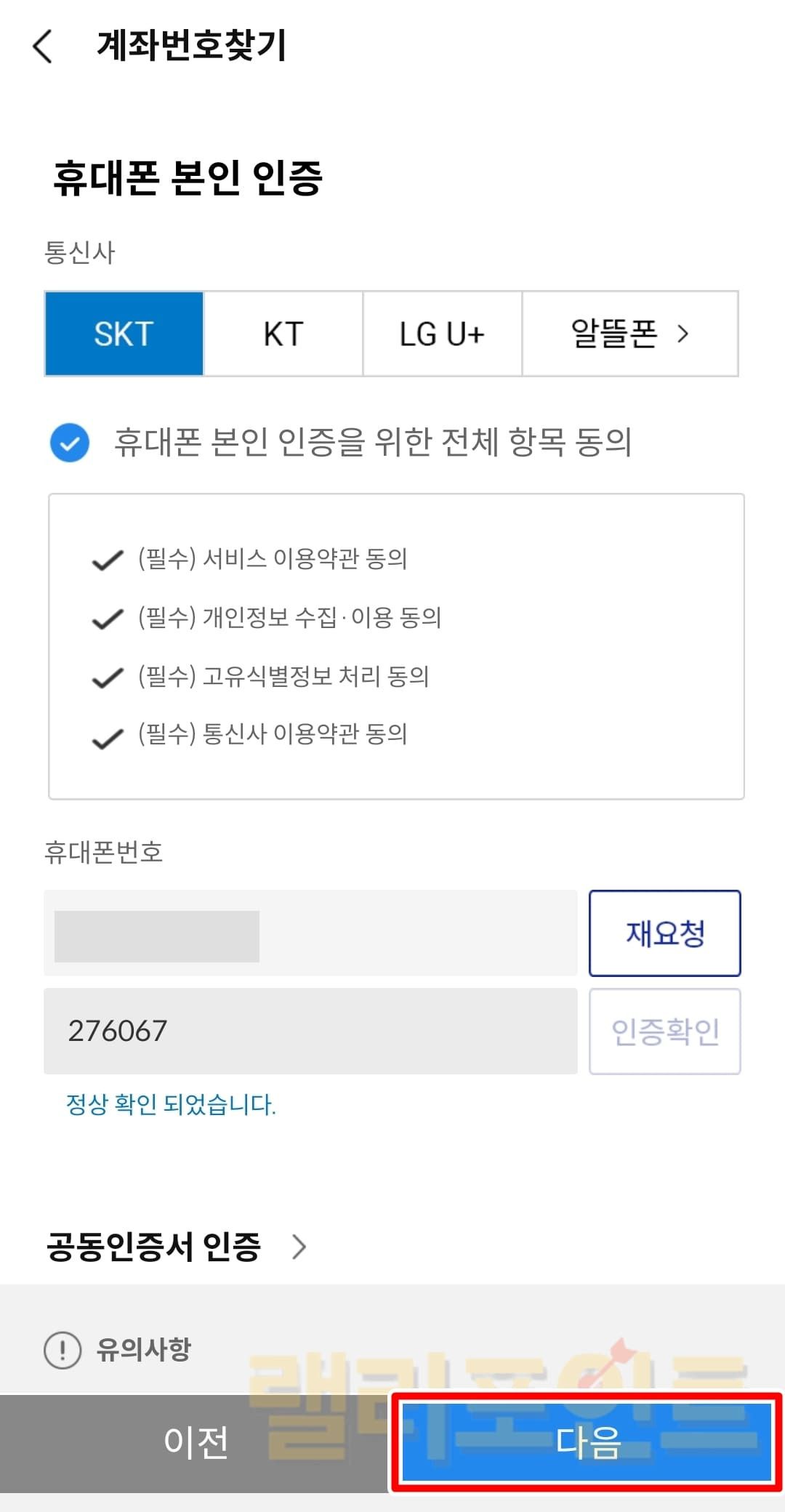
Task: Open the 공동인증서 인증 heading link
Action: pyautogui.click(x=153, y=1246)
